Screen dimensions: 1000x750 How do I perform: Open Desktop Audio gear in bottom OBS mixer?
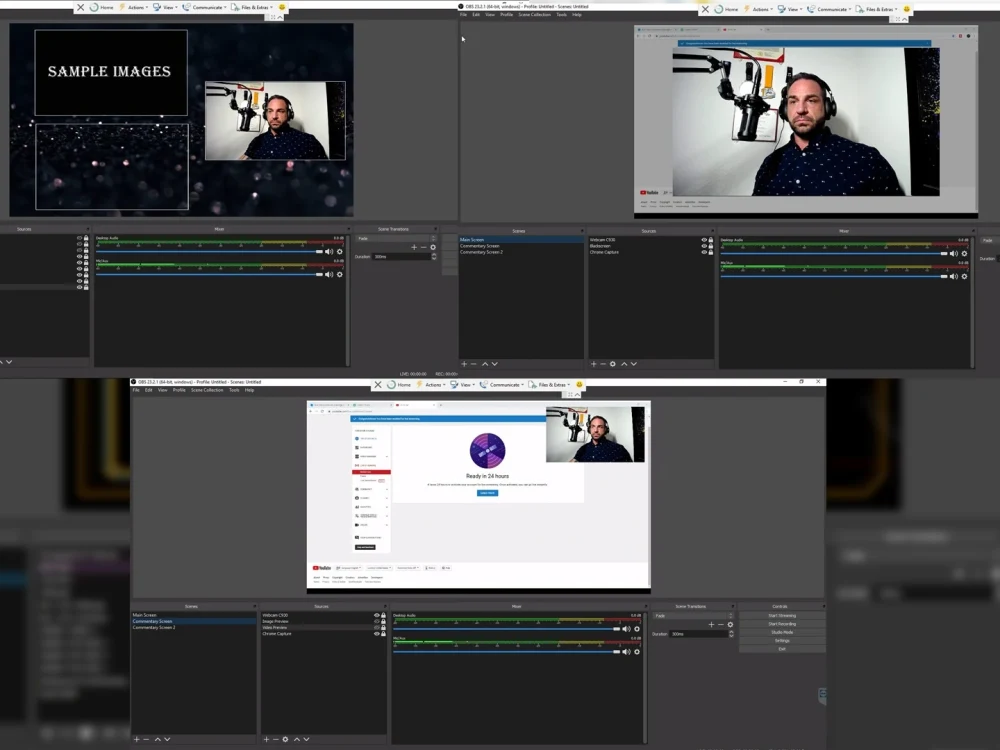[636, 629]
